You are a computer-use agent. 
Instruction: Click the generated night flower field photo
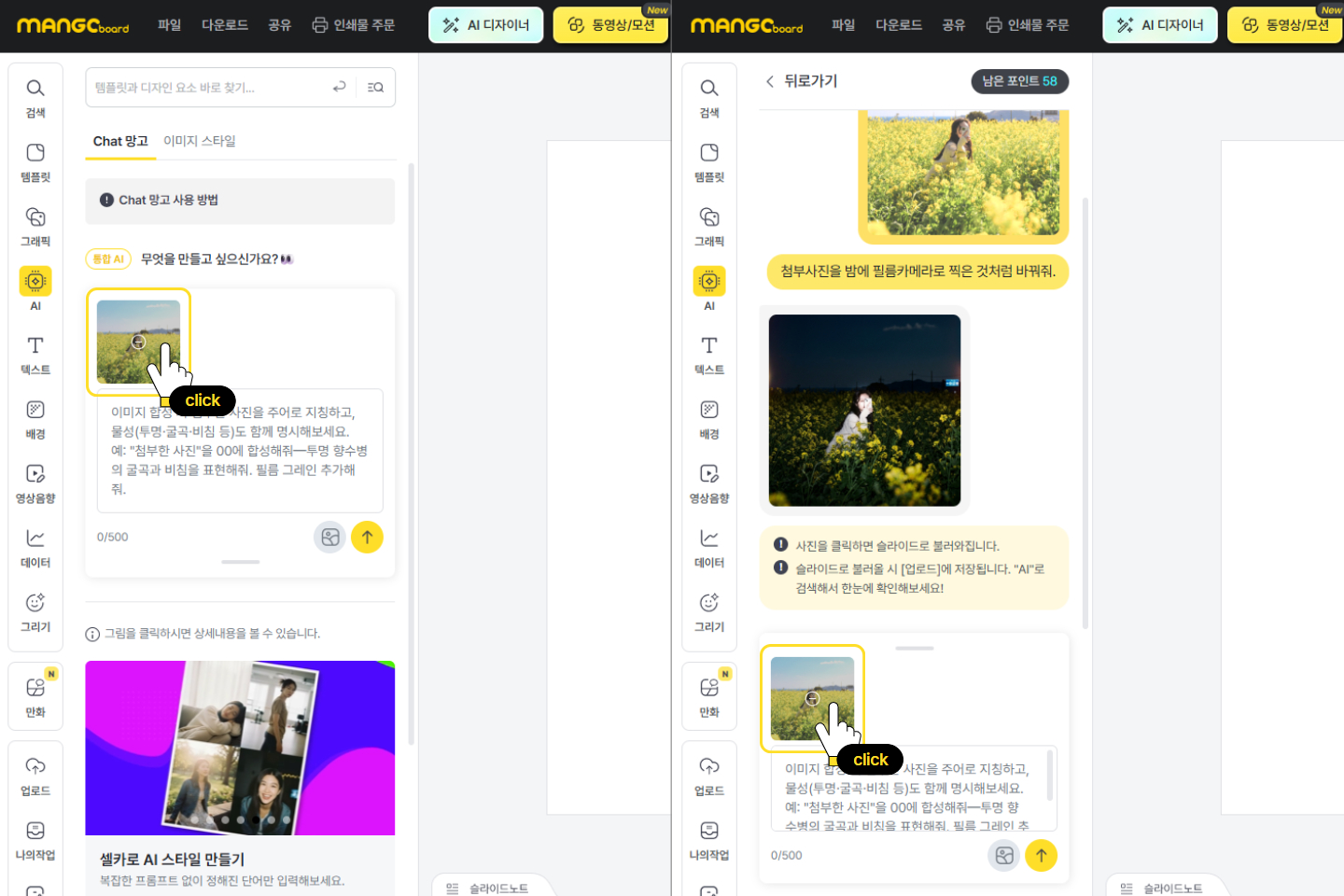coord(864,411)
